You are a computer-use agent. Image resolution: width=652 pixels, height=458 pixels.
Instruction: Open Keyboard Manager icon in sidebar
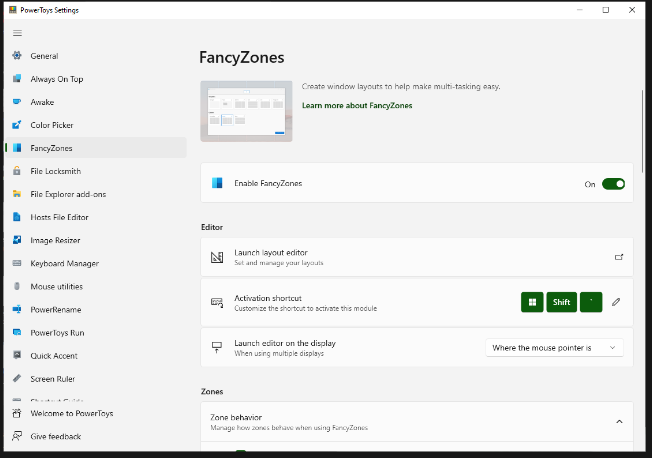(x=17, y=263)
